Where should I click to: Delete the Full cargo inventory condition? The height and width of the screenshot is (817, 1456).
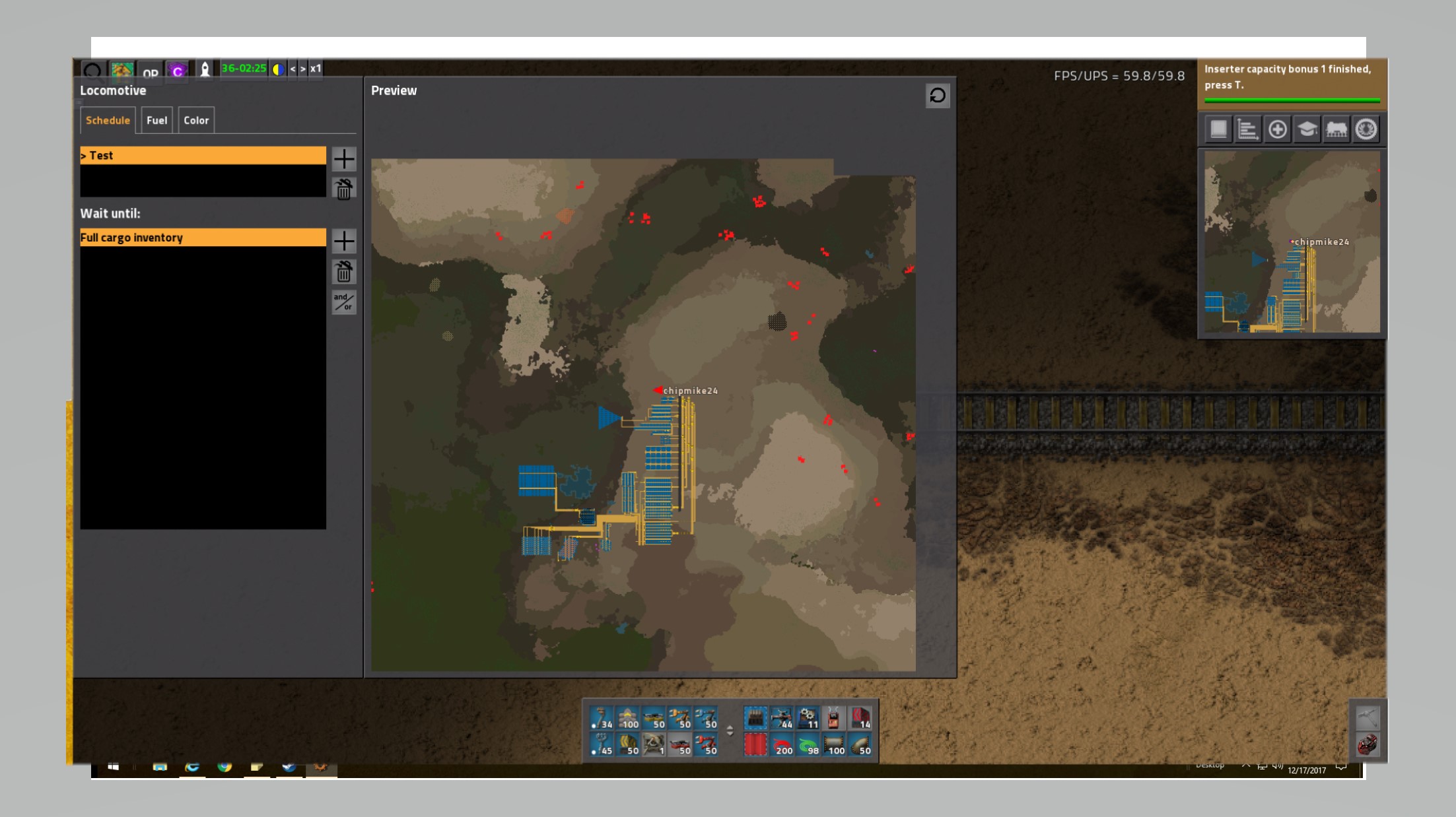(344, 272)
